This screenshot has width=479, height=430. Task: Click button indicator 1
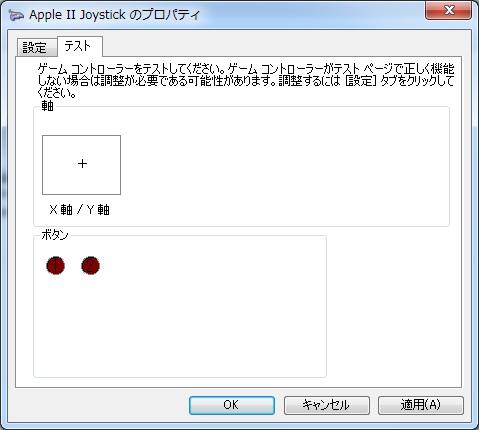tap(56, 266)
